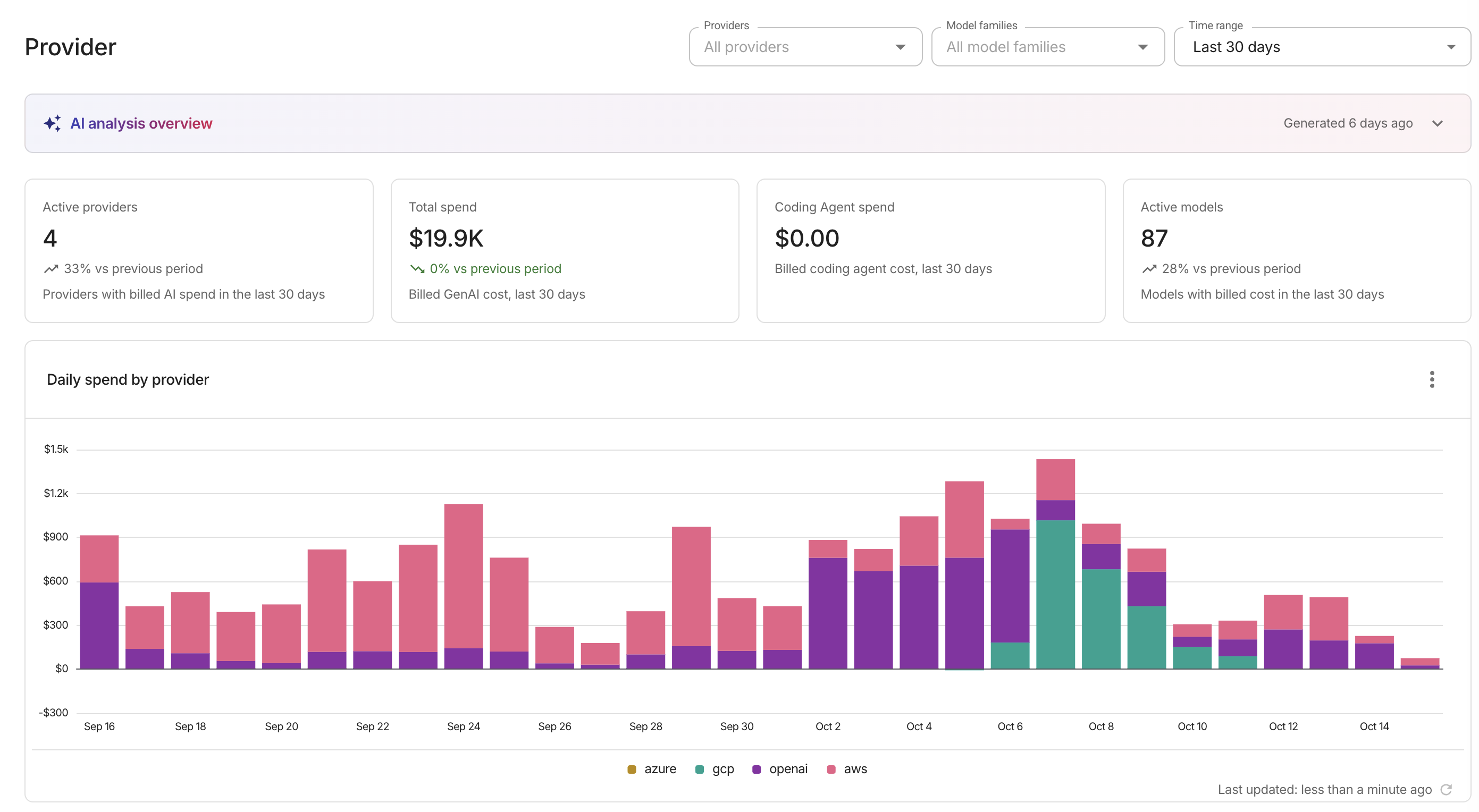Screen dimensions: 1479x812
Task: Click the downward trend icon under Total spend
Action: click(x=417, y=268)
